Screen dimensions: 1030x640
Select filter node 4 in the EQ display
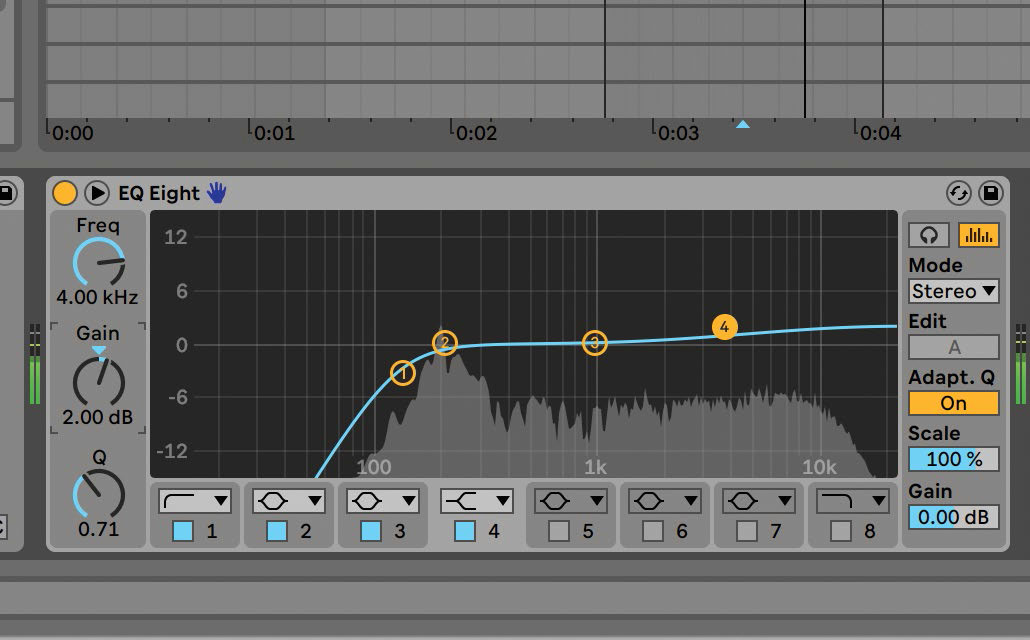(x=725, y=327)
